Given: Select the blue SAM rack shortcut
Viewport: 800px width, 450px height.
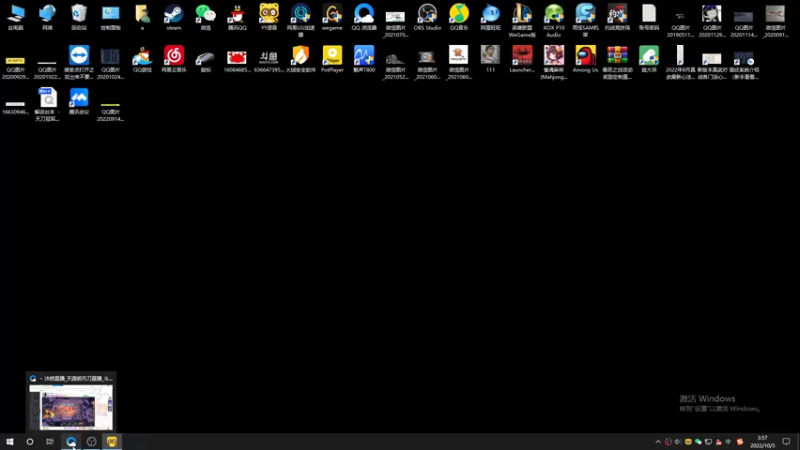Looking at the screenshot, I should (585, 20).
